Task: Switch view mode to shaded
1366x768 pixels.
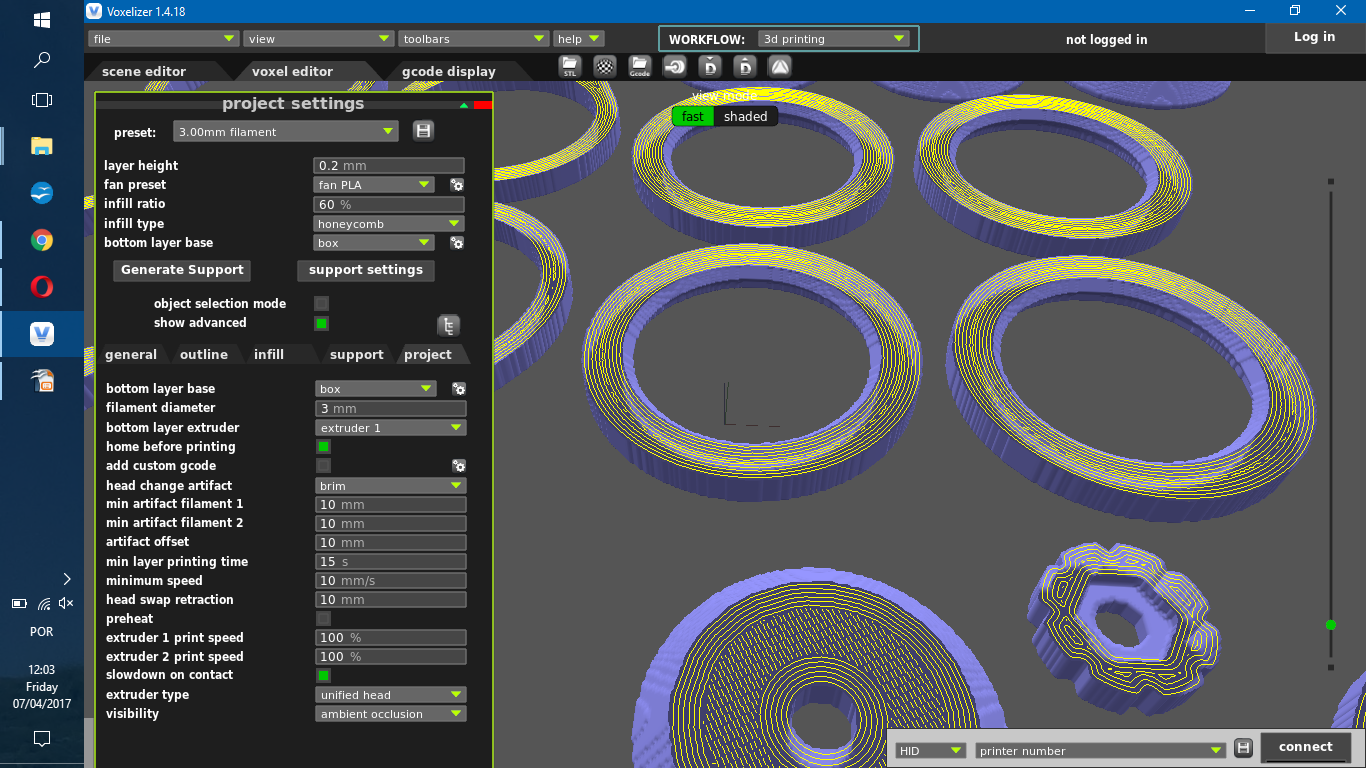Action: click(746, 116)
